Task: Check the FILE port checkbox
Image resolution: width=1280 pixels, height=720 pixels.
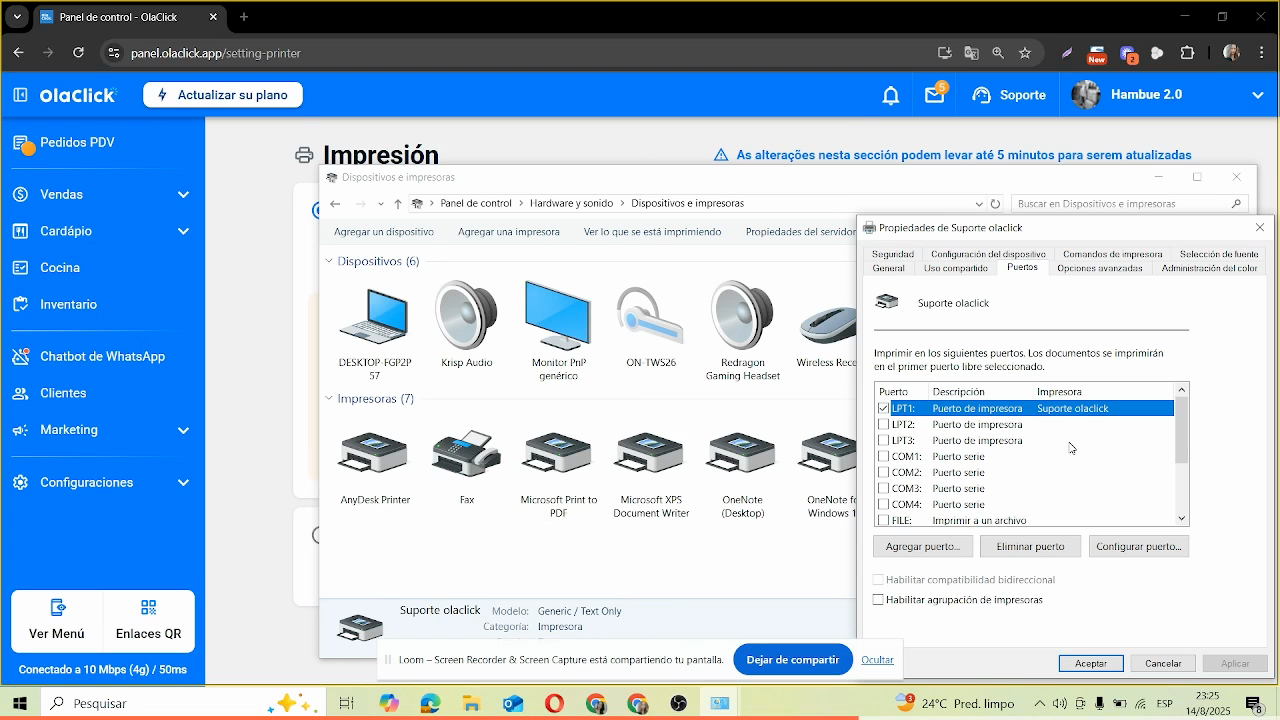Action: pos(883,520)
